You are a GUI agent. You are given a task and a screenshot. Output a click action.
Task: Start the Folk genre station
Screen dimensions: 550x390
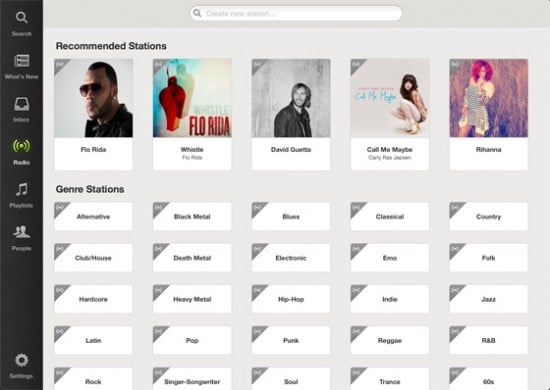tap(489, 258)
